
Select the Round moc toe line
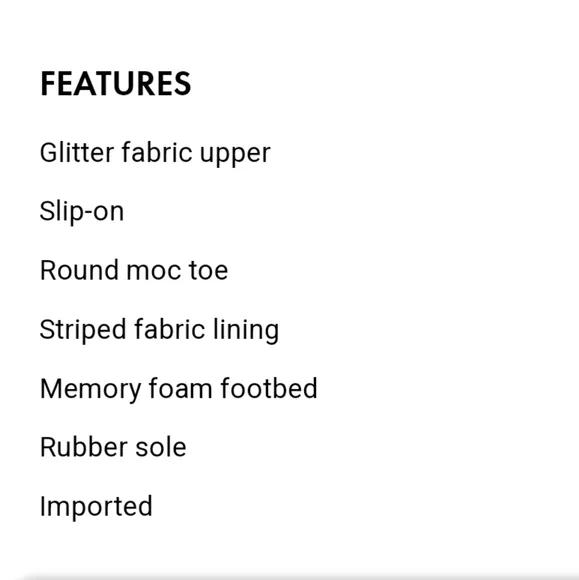[134, 270]
